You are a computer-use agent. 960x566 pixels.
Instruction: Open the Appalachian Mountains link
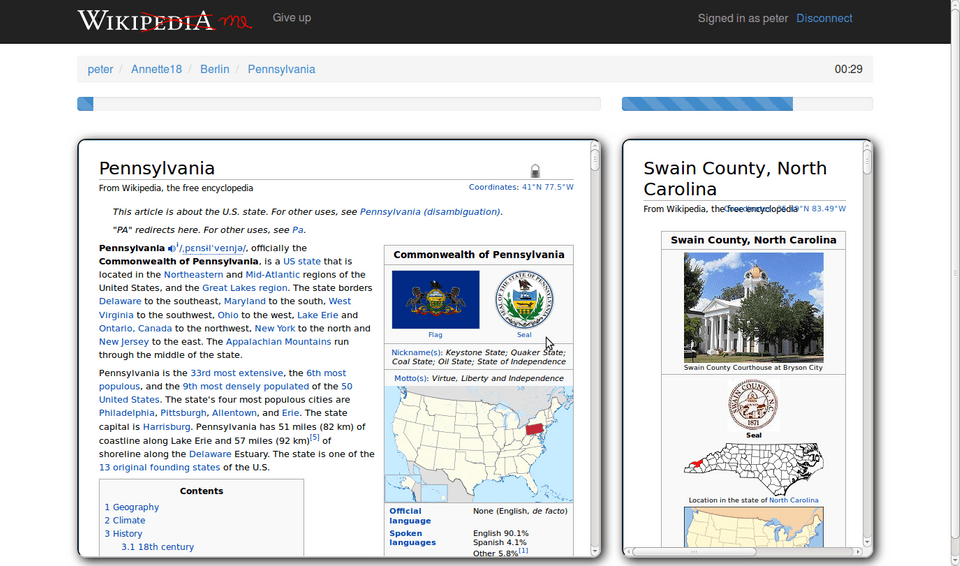pyautogui.click(x=279, y=342)
